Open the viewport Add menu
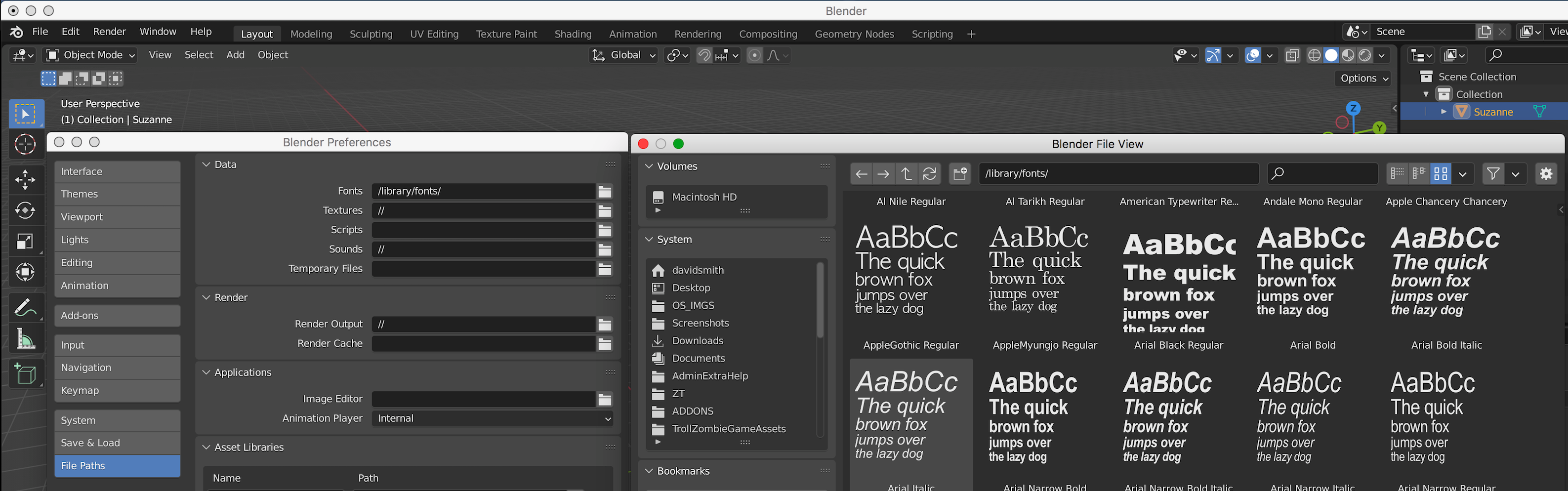Screen dimensions: 1568x491 (236, 55)
